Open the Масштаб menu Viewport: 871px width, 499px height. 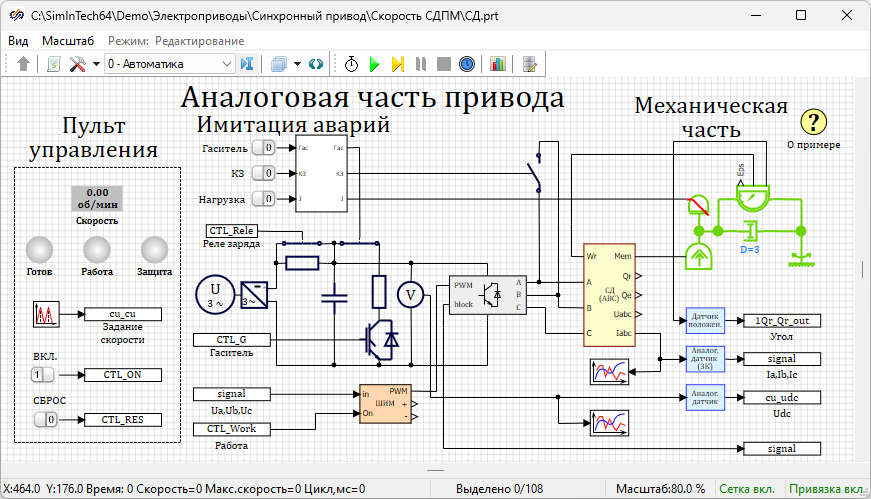(x=68, y=41)
